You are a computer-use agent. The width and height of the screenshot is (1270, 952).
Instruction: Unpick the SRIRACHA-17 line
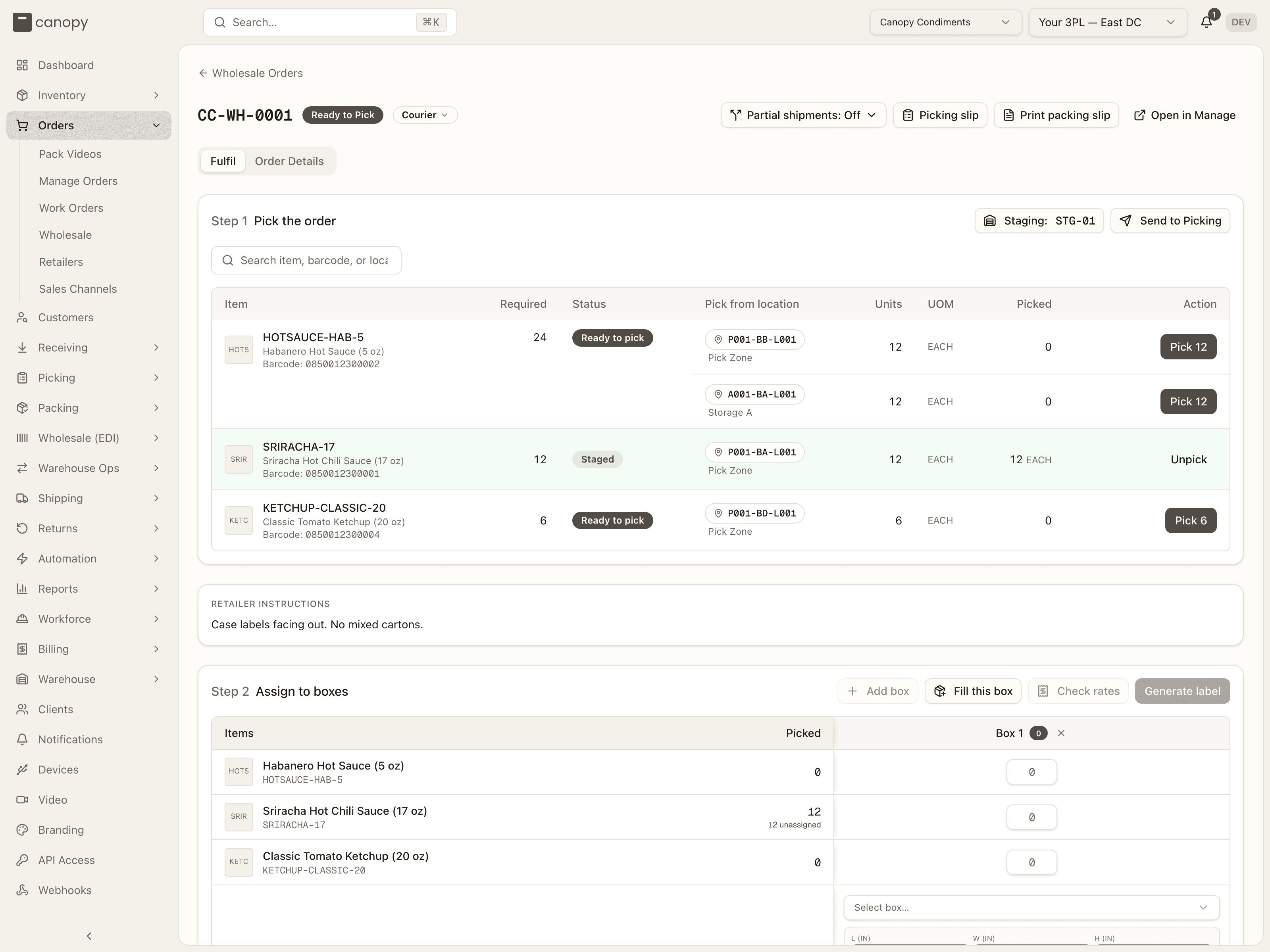click(x=1189, y=459)
